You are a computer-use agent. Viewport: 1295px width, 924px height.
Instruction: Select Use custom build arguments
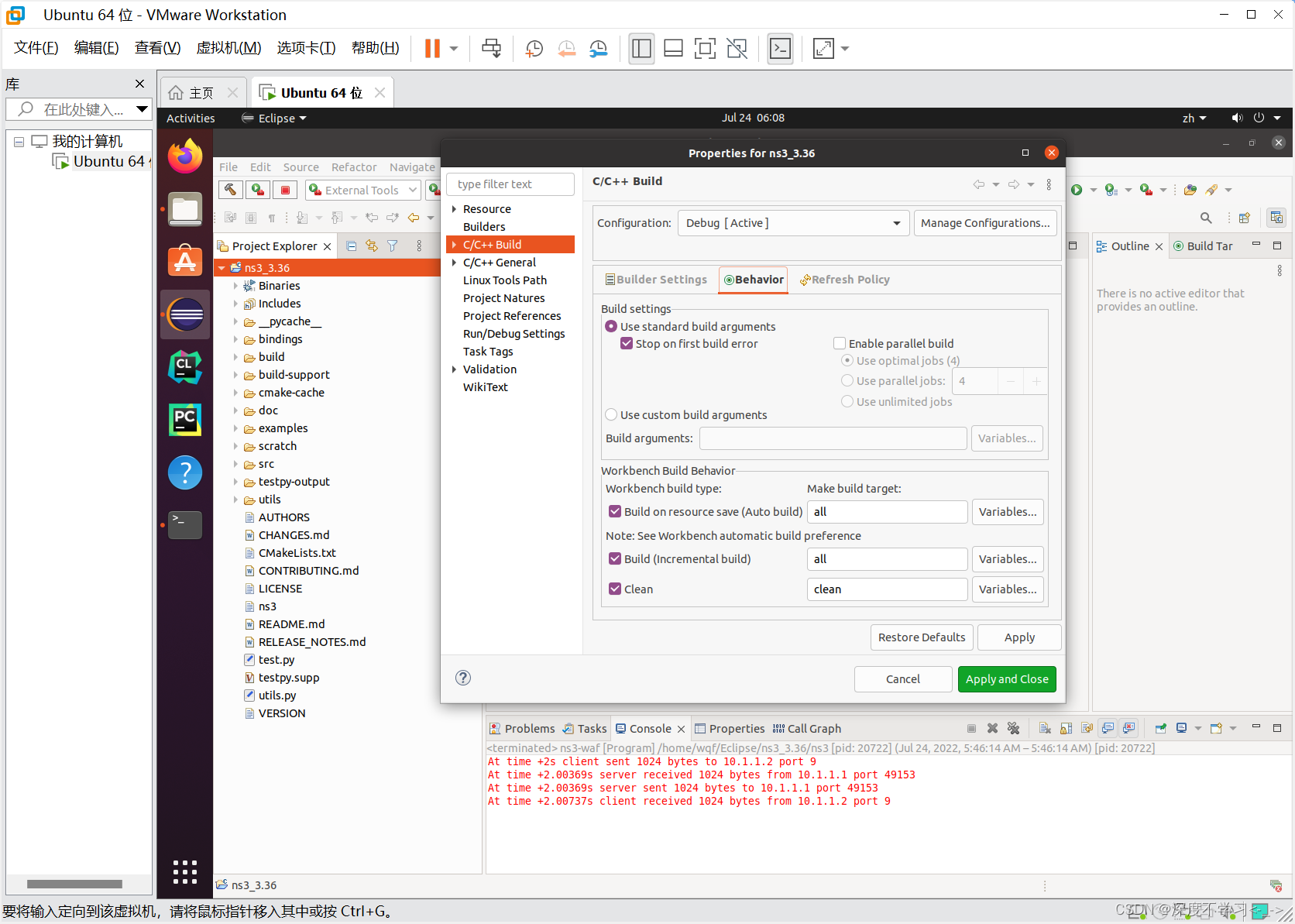(611, 414)
